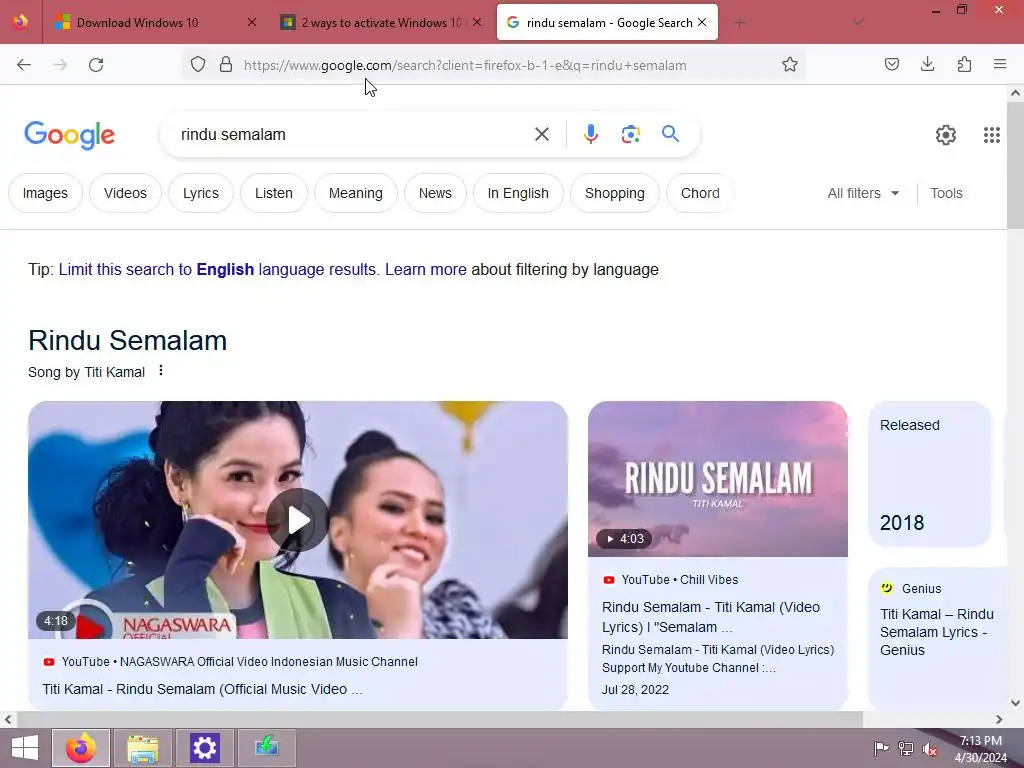Click the Learn more link
Image resolution: width=1024 pixels, height=768 pixels.
tap(426, 270)
